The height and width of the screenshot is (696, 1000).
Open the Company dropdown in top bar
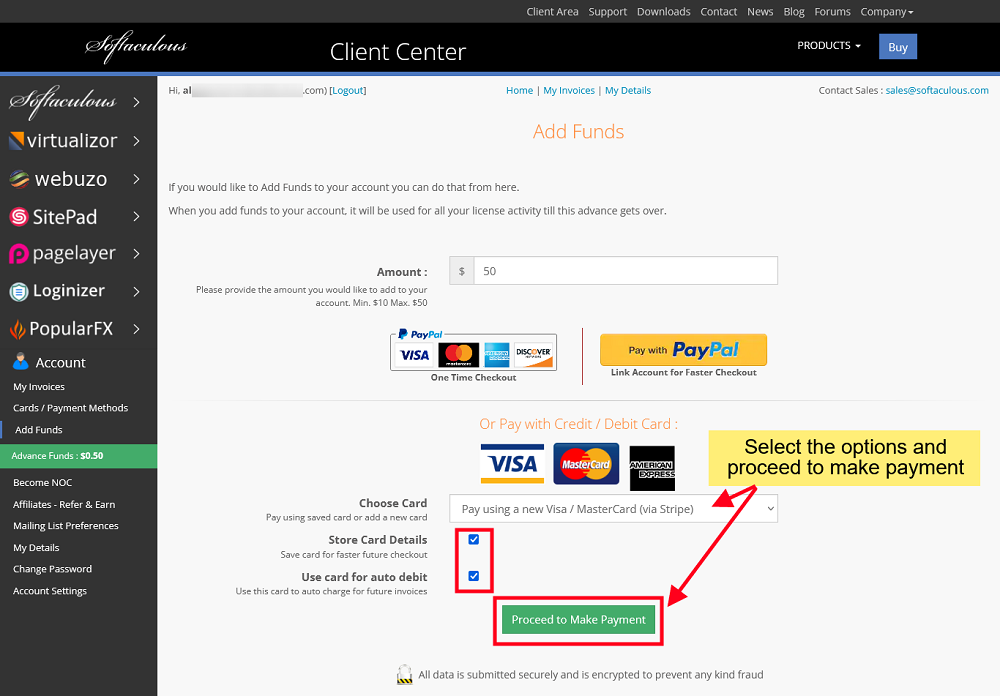pos(886,11)
